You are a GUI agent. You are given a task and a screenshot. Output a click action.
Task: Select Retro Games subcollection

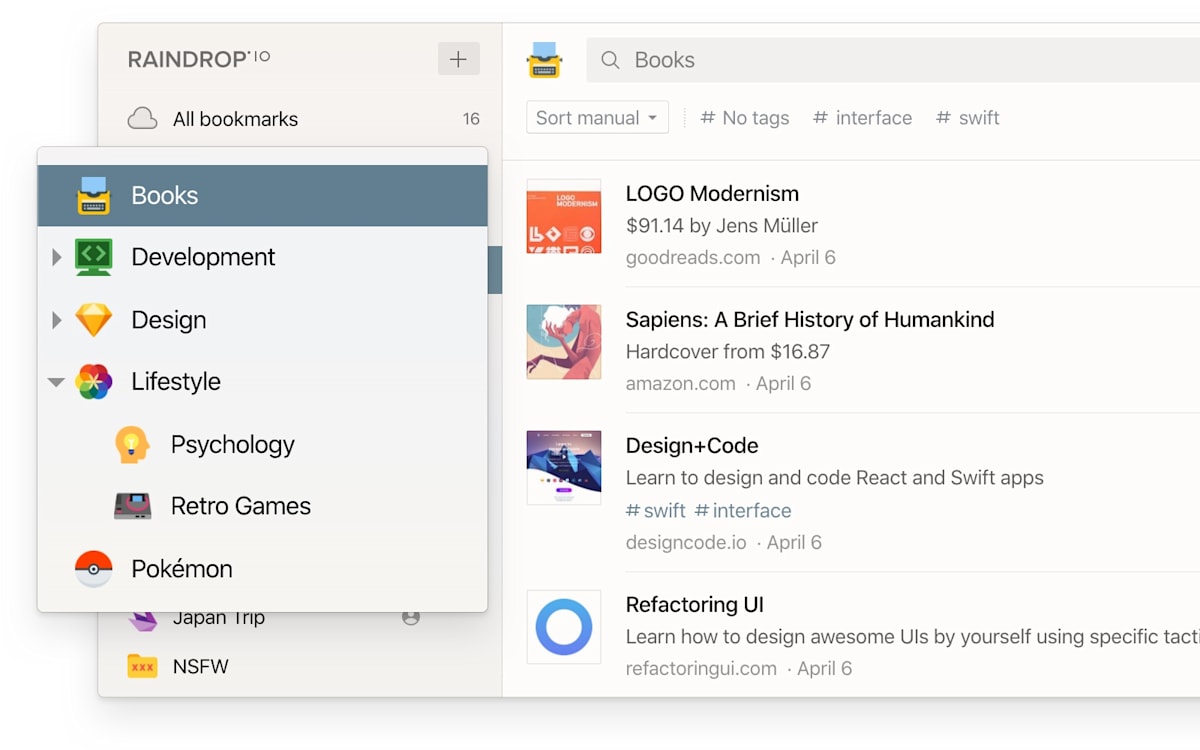tap(262, 506)
